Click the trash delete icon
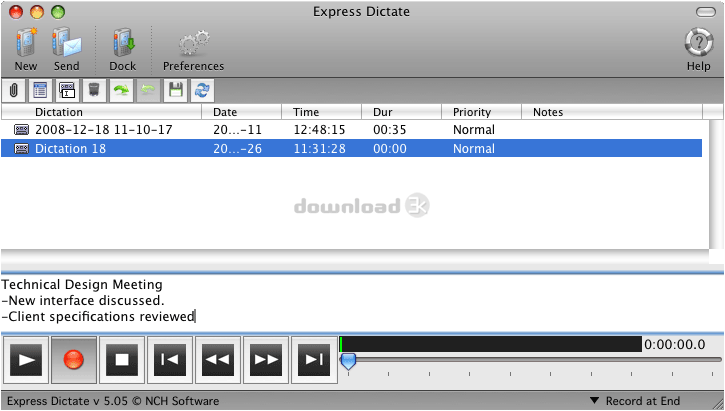Viewport: 725px width, 411px height. 94,90
